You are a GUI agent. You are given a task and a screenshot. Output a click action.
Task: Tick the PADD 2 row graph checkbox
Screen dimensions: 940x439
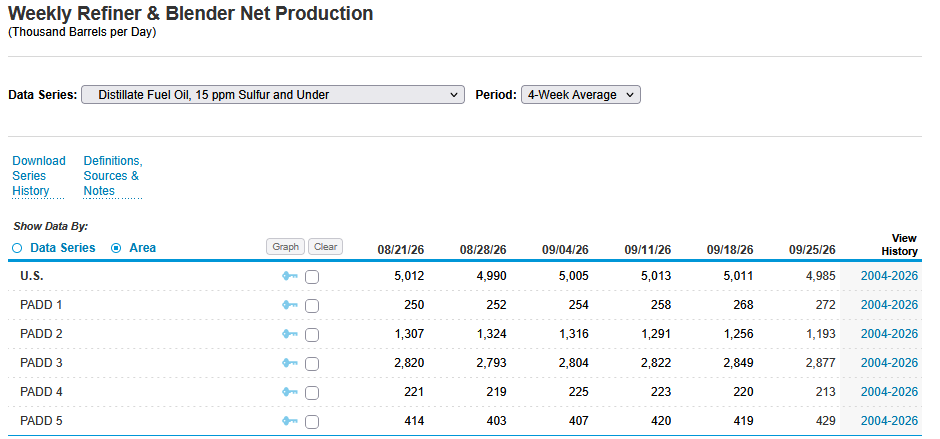click(312, 335)
